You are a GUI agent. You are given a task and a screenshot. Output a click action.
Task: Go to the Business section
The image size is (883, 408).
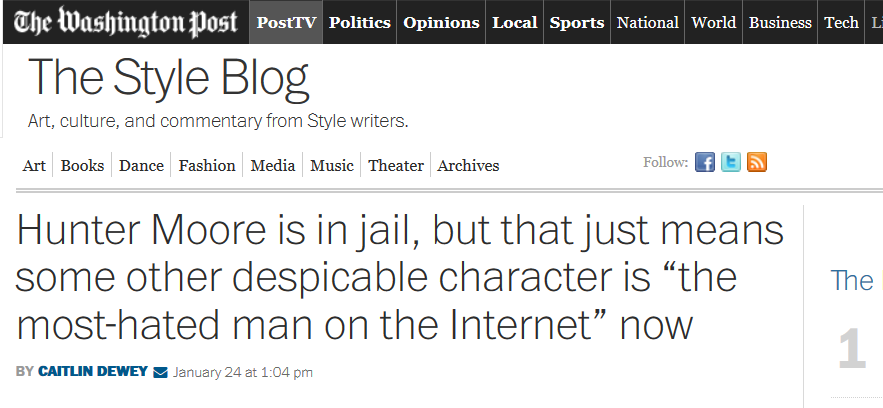click(x=780, y=22)
